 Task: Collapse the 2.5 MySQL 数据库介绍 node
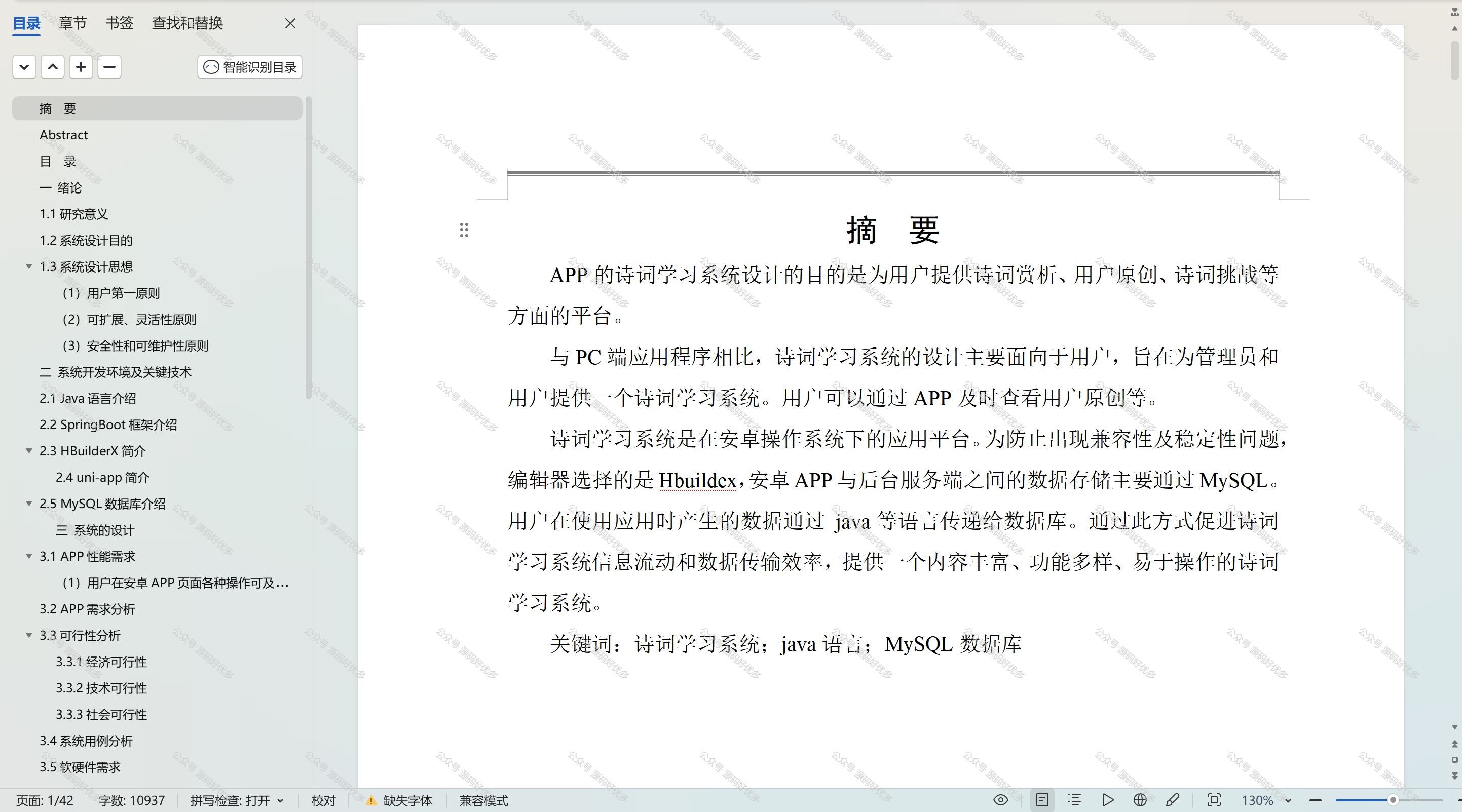pos(29,504)
